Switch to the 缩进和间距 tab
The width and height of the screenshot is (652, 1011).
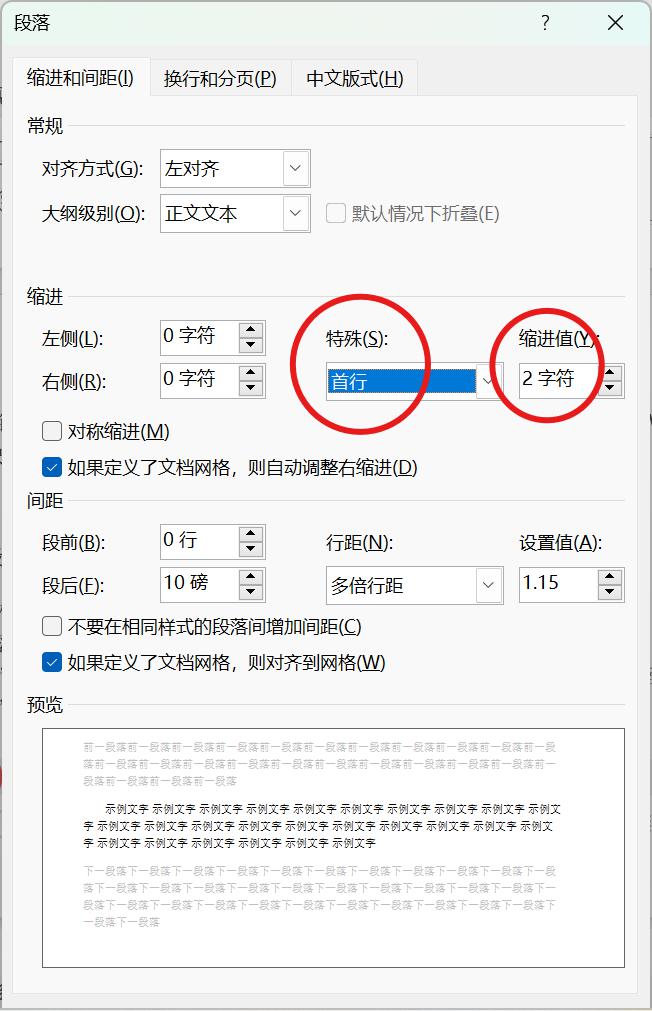tap(81, 78)
